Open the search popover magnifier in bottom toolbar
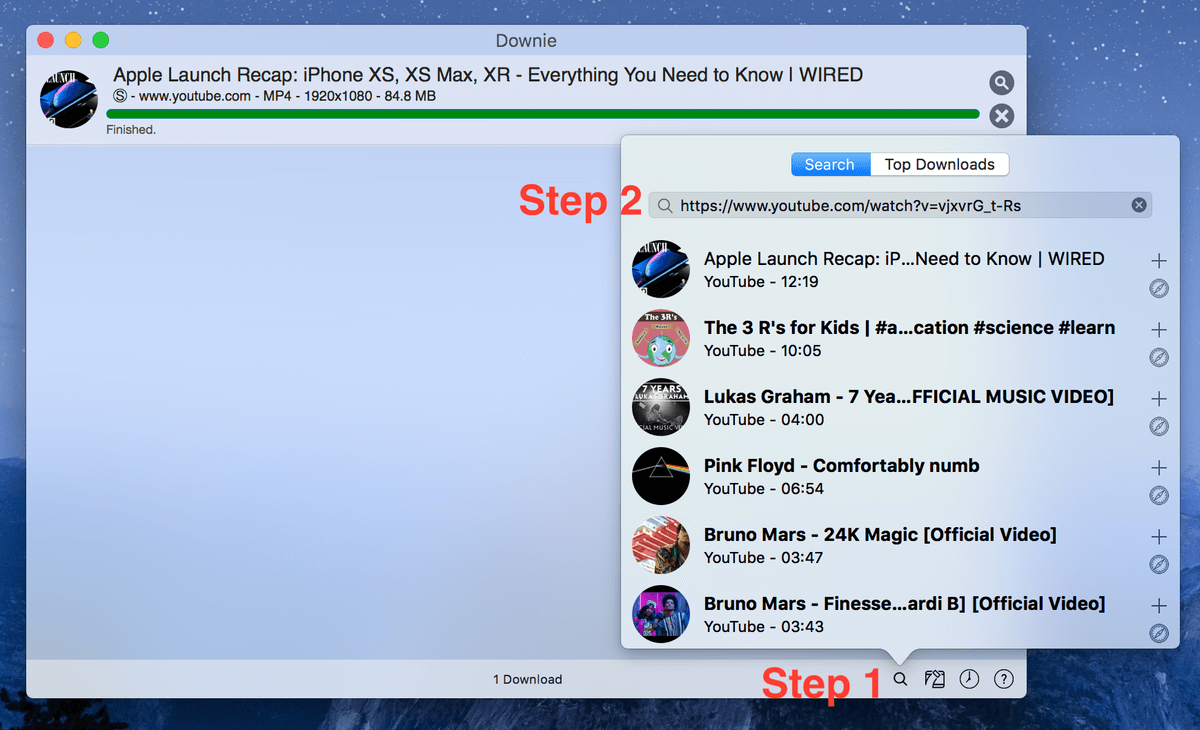 click(x=900, y=679)
